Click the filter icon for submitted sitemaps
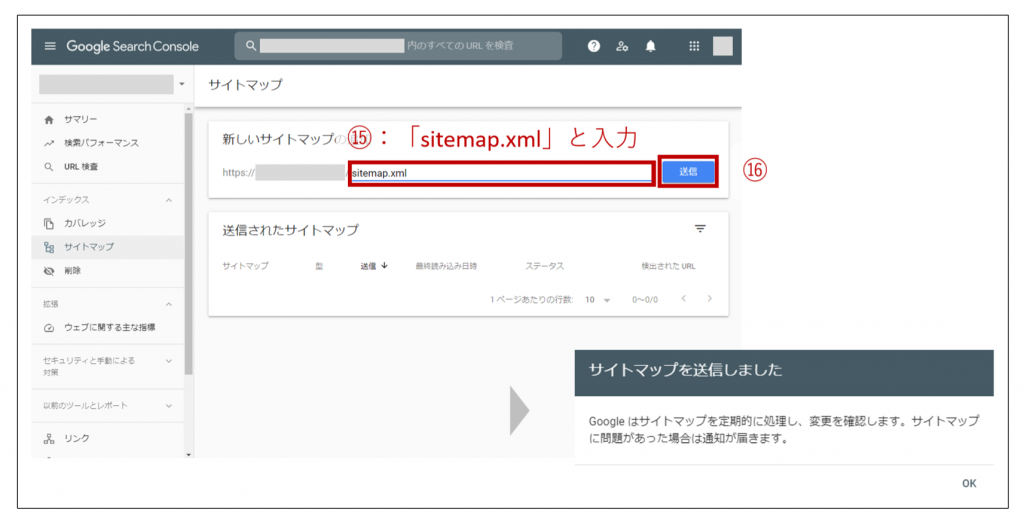Image resolution: width=1024 pixels, height=524 pixels. [700, 229]
